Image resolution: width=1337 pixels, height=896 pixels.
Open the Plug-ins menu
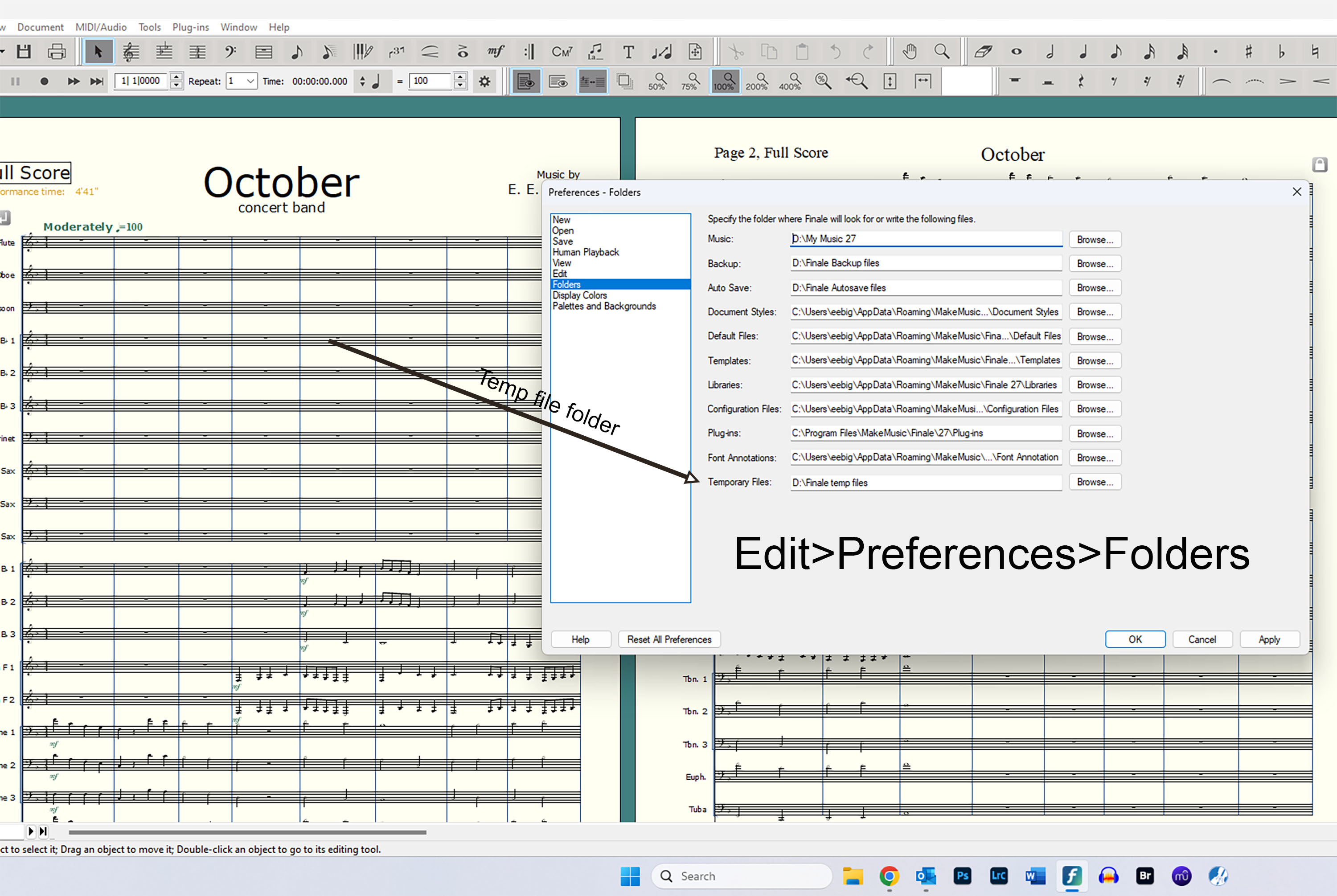click(x=190, y=27)
